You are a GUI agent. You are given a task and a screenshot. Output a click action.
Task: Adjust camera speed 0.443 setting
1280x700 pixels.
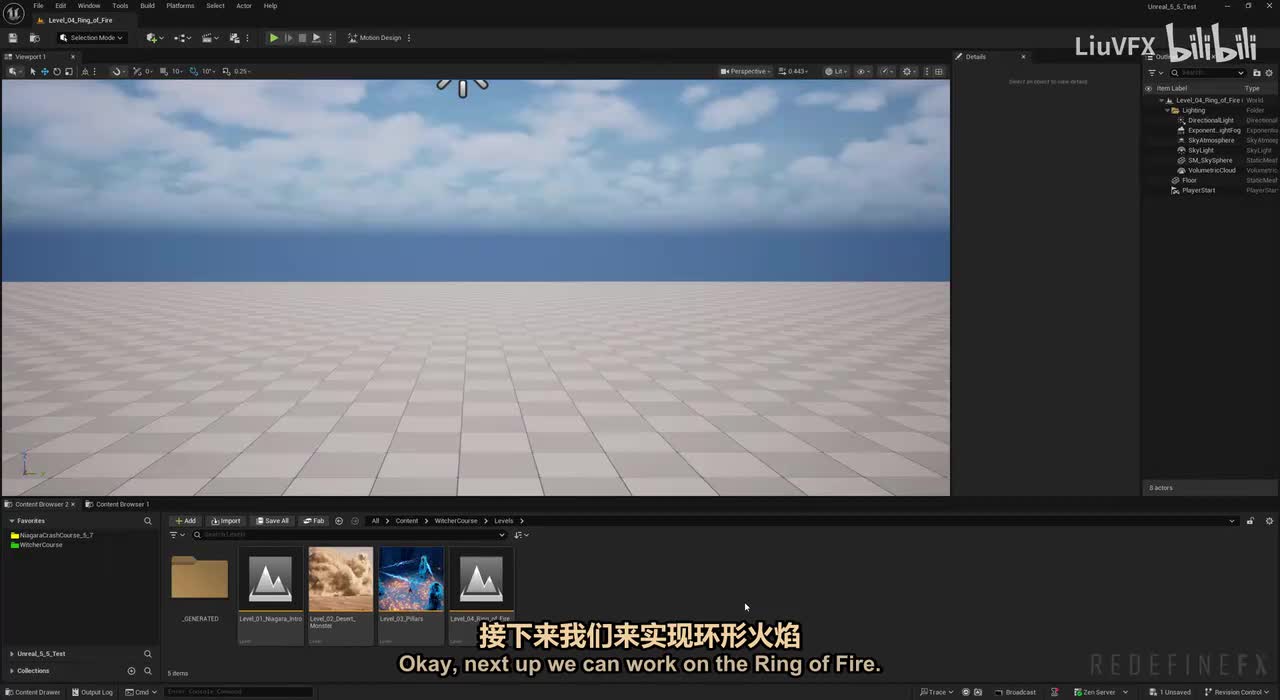(794, 72)
